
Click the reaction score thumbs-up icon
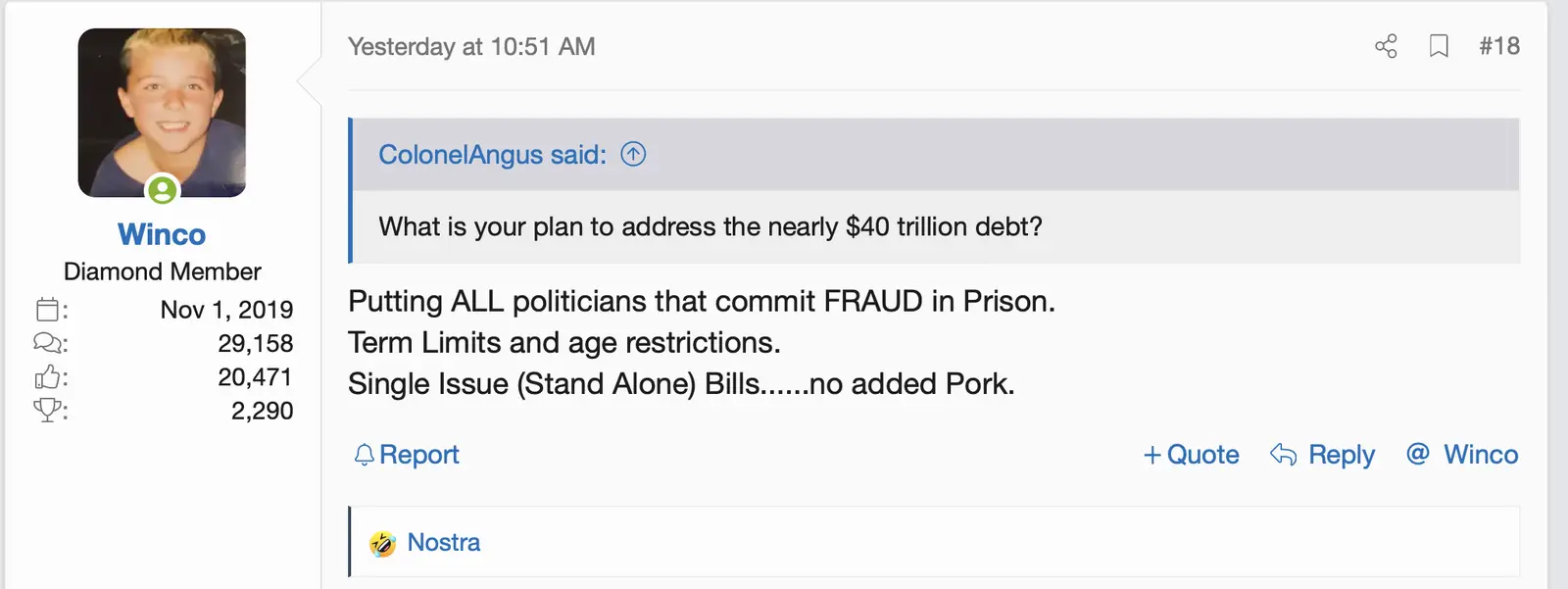point(47,377)
